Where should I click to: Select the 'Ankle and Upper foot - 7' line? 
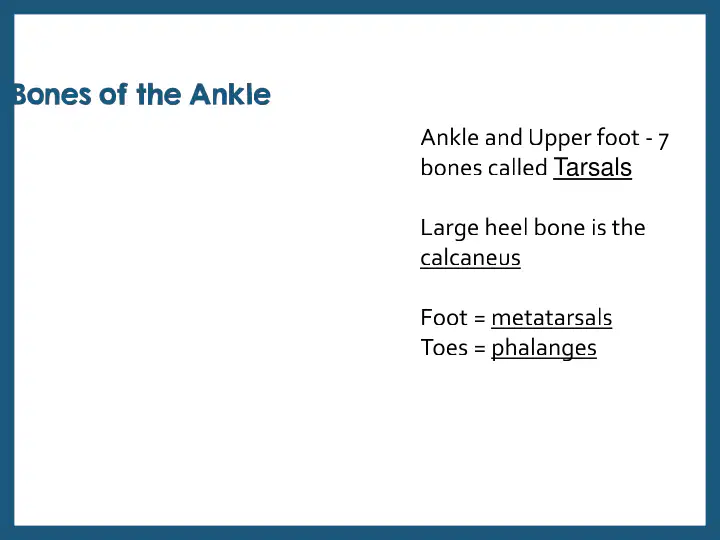pos(545,138)
